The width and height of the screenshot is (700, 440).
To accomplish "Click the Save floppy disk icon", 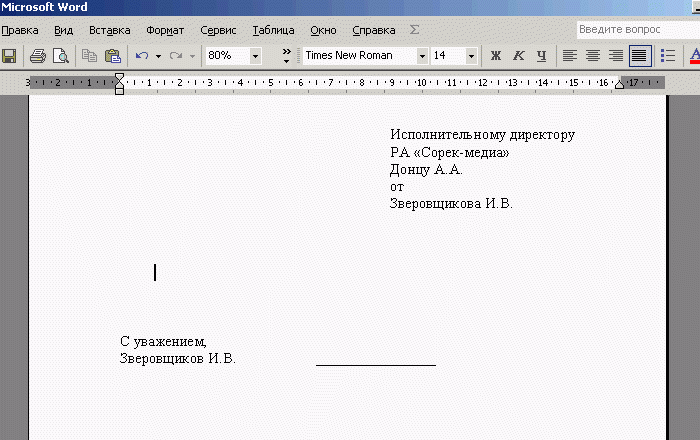I will click(8, 56).
